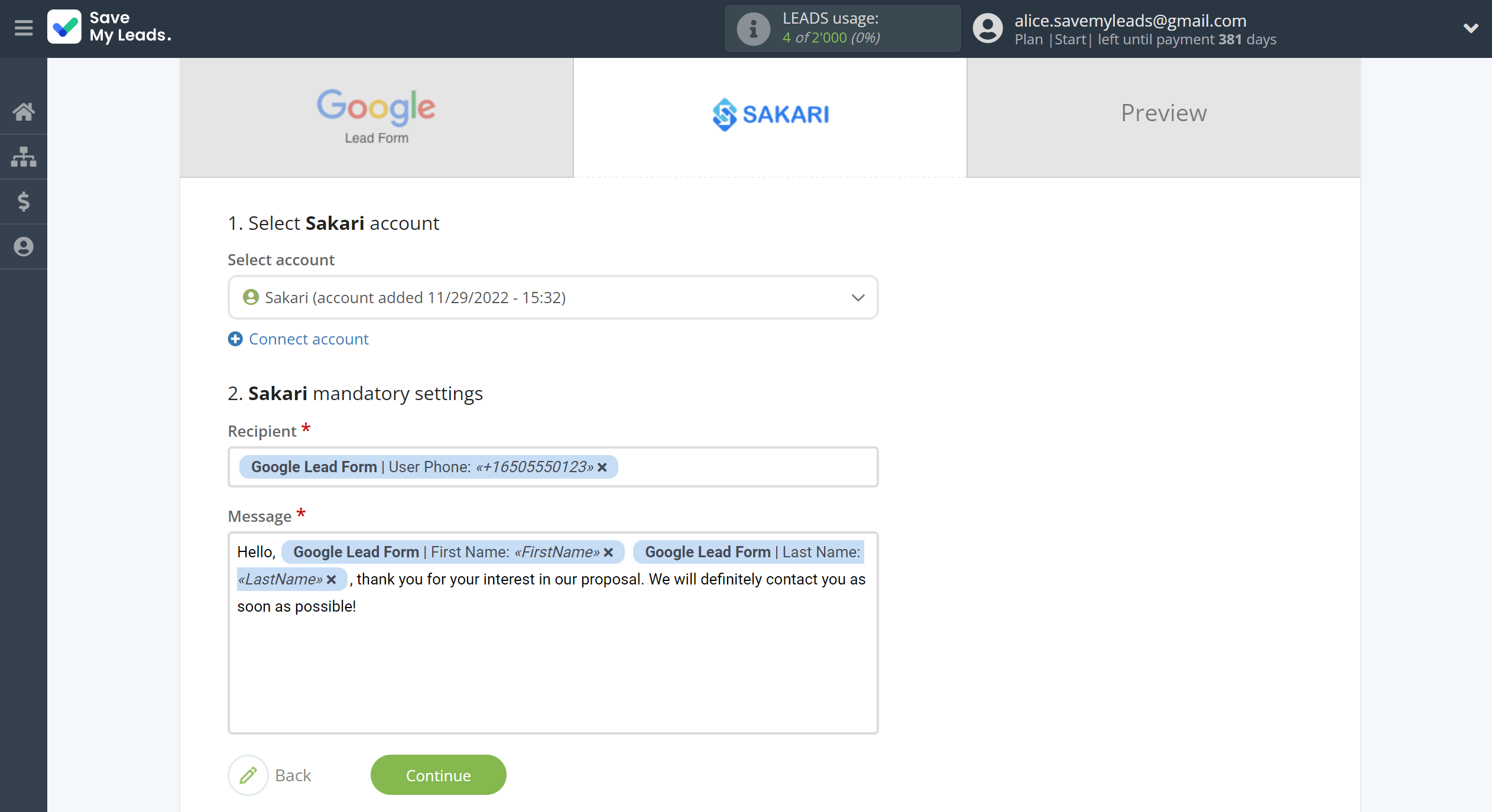Expand the account menu chevron in header

coord(1470,28)
